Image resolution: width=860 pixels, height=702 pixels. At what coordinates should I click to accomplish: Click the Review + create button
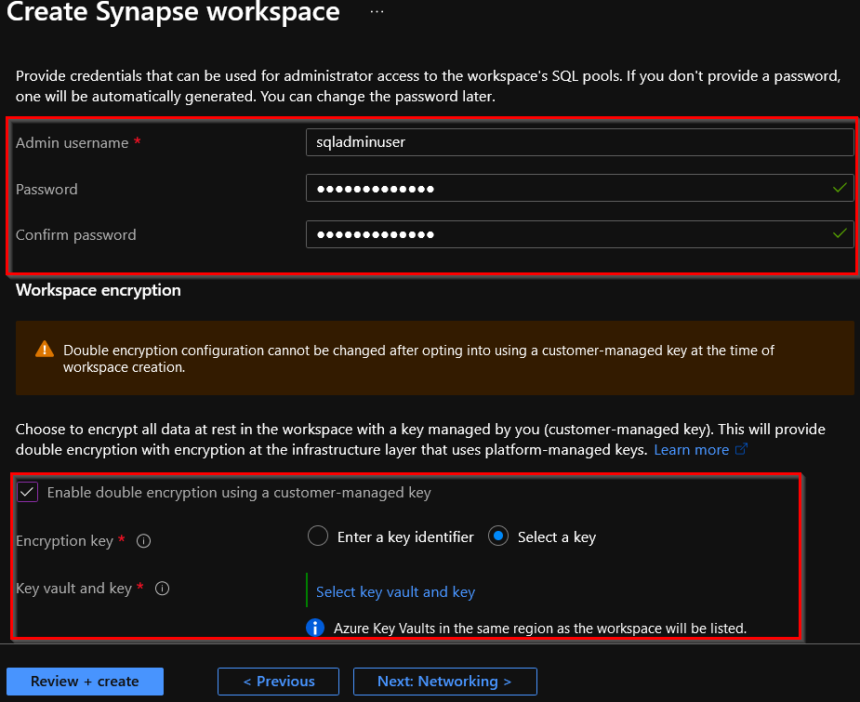[x=84, y=681]
